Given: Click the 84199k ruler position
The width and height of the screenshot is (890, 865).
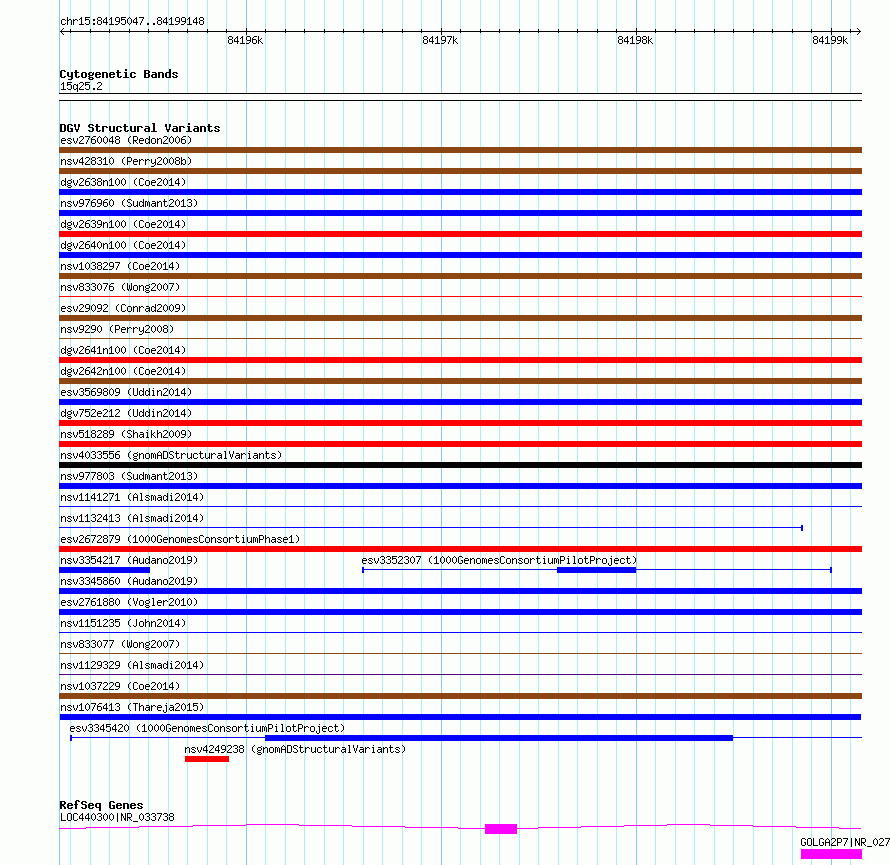Looking at the screenshot, I should pos(830,40).
